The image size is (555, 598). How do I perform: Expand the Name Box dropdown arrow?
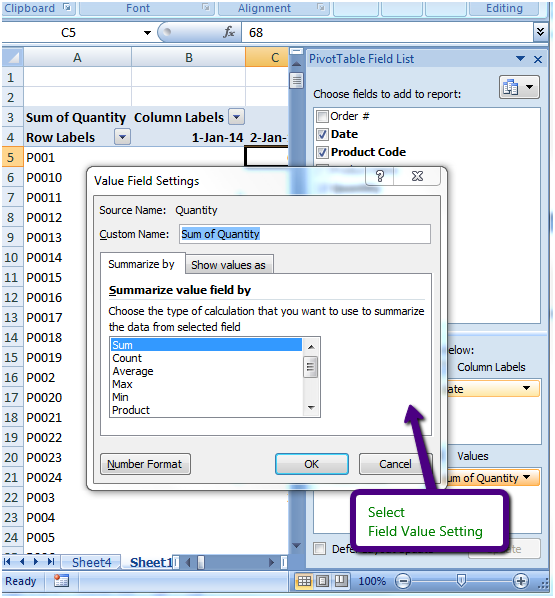tap(147, 33)
